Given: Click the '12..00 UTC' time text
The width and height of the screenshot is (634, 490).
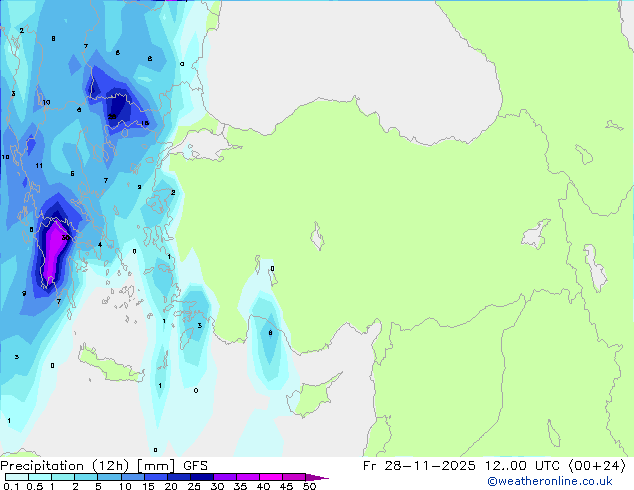Looking at the screenshot, I should point(523,466).
